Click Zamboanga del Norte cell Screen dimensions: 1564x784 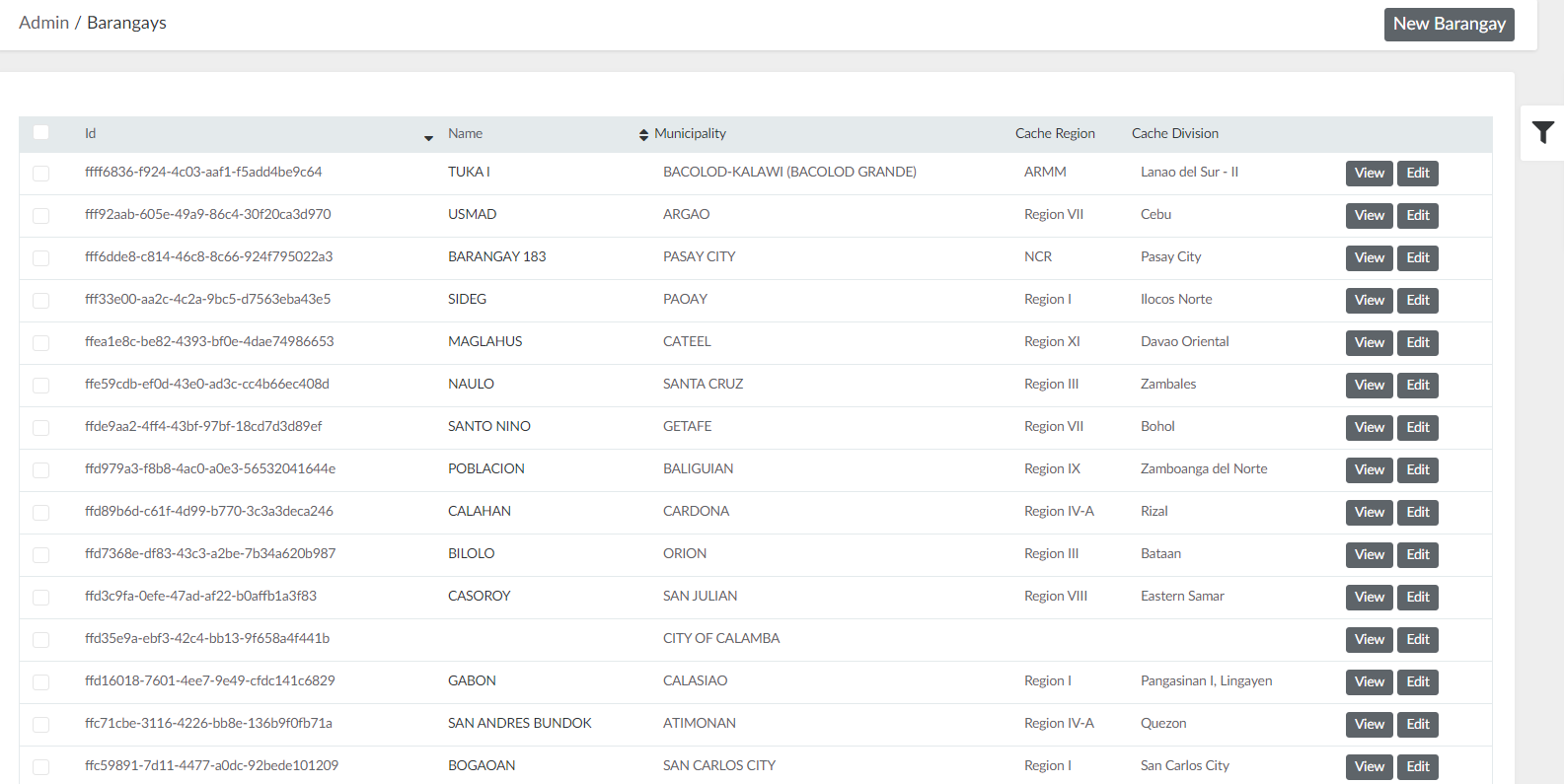(x=1204, y=468)
